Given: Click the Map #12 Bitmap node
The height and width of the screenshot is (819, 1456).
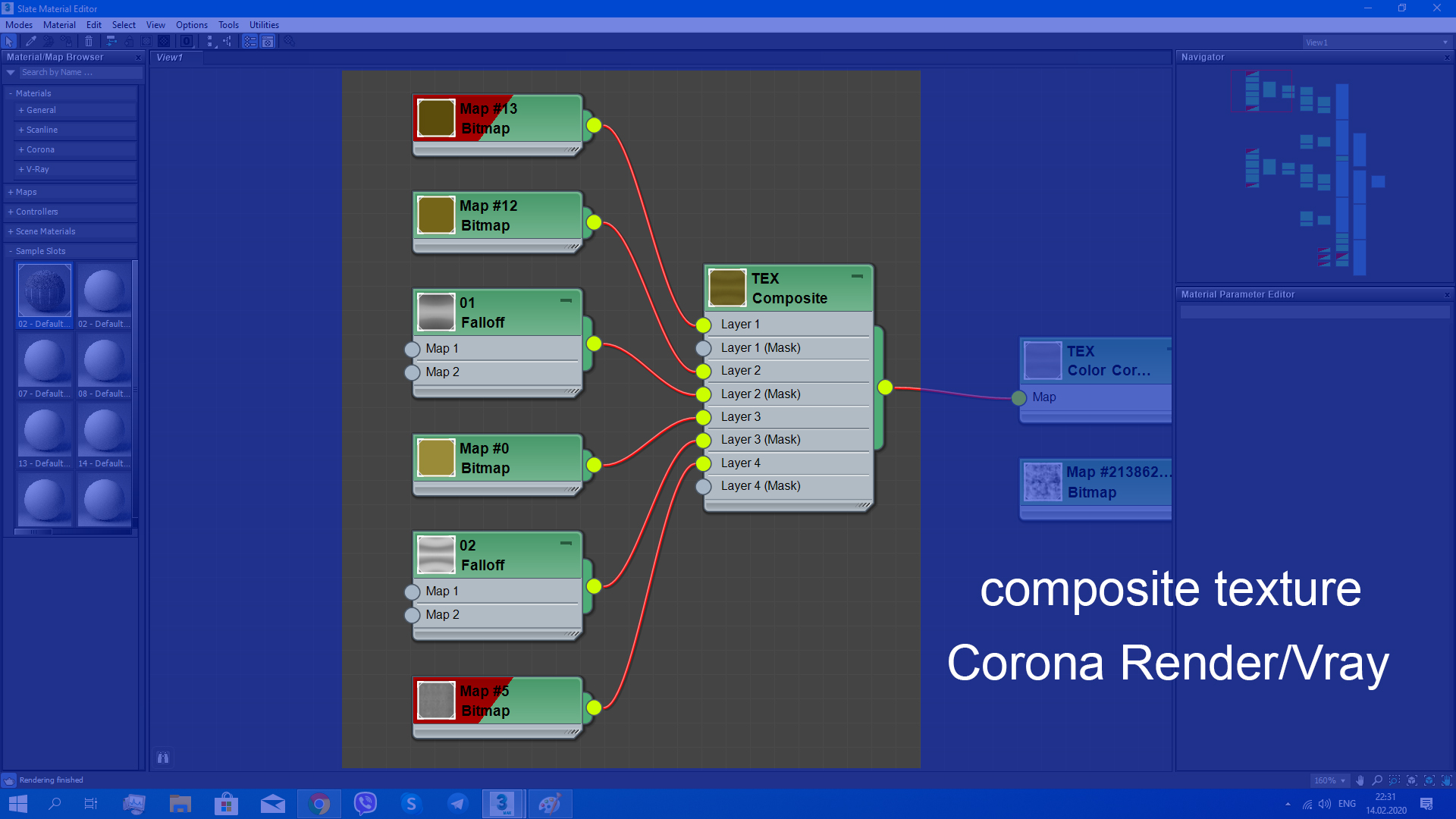Looking at the screenshot, I should (x=497, y=216).
